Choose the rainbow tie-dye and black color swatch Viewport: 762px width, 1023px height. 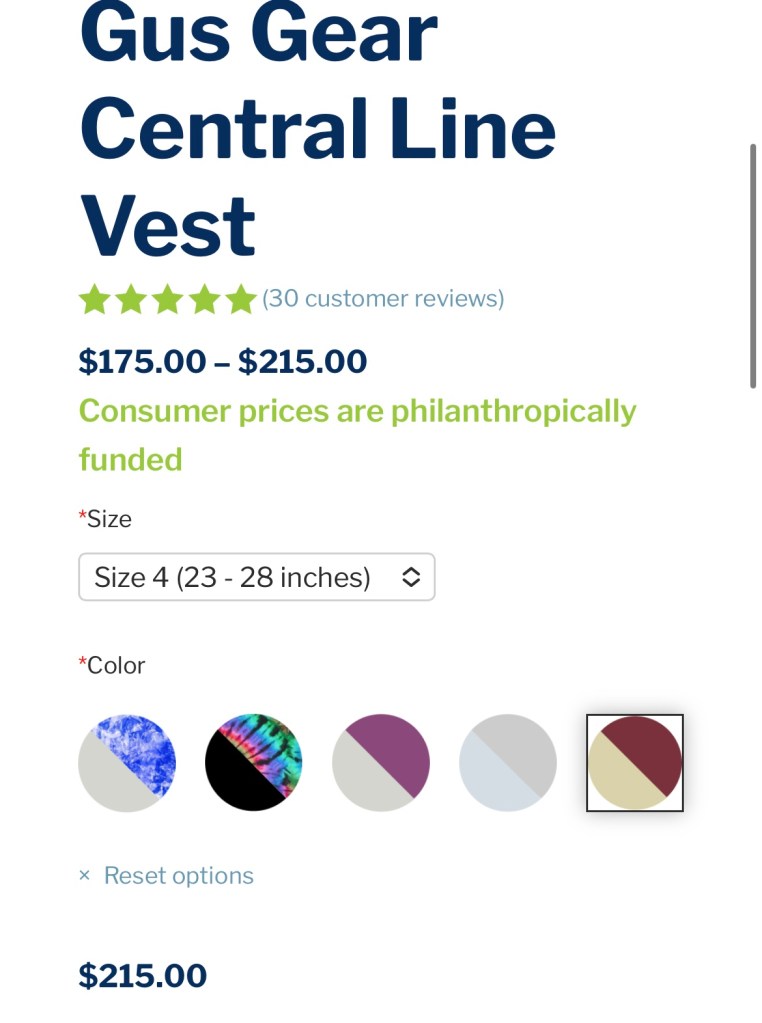pos(254,763)
